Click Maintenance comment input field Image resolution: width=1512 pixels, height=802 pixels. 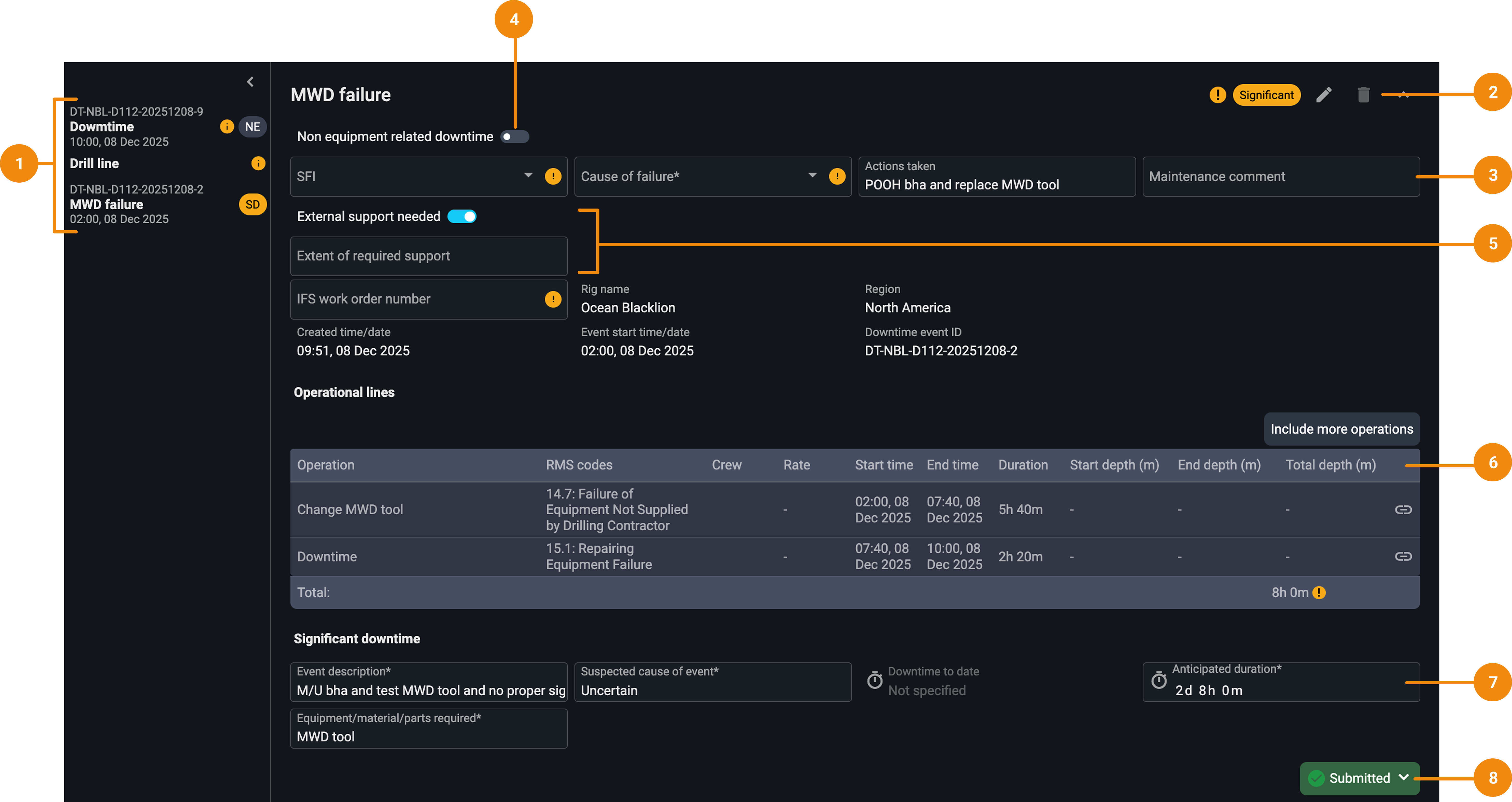click(1280, 177)
